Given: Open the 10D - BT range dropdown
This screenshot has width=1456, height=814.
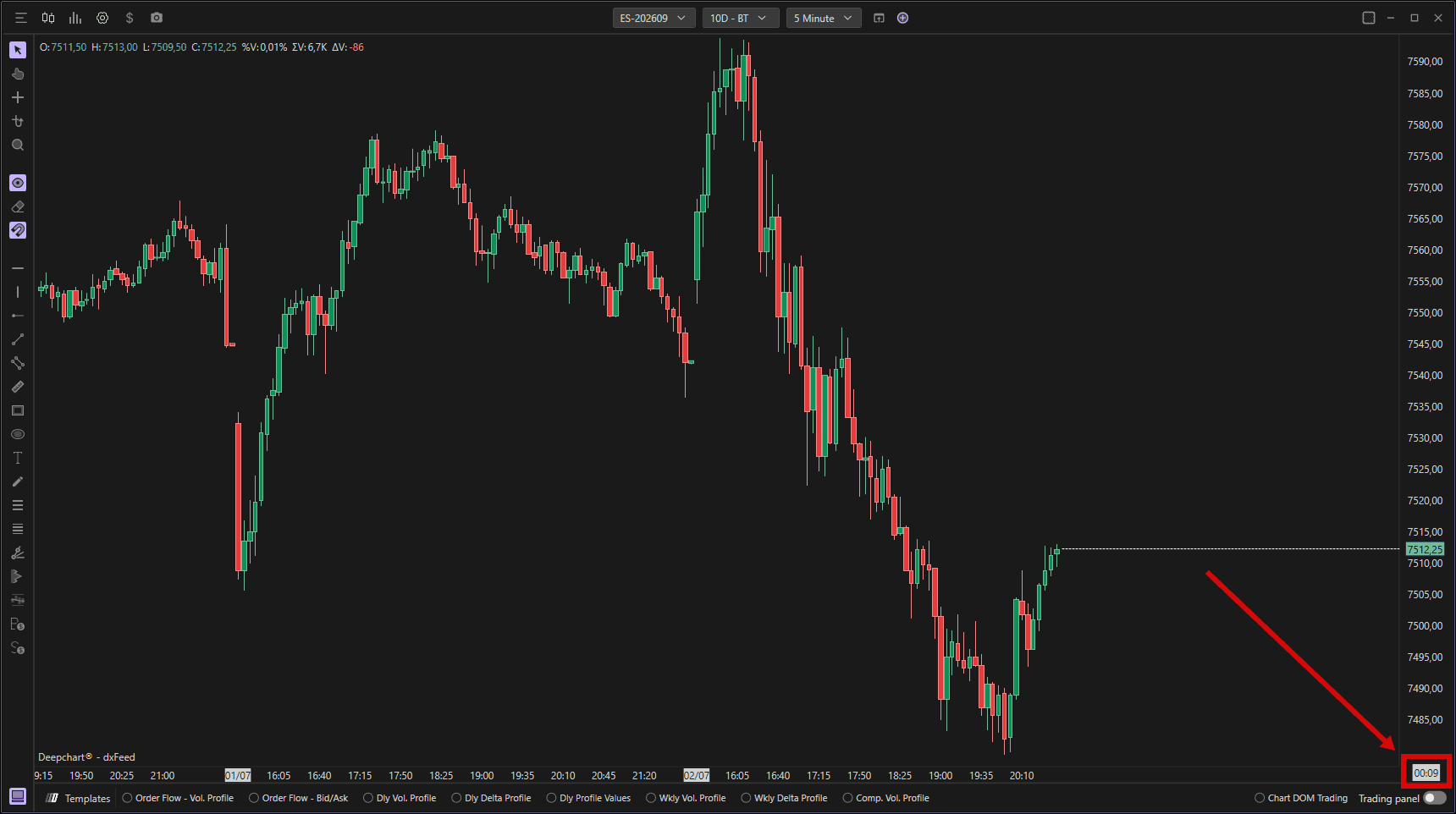Looking at the screenshot, I should tap(740, 18).
